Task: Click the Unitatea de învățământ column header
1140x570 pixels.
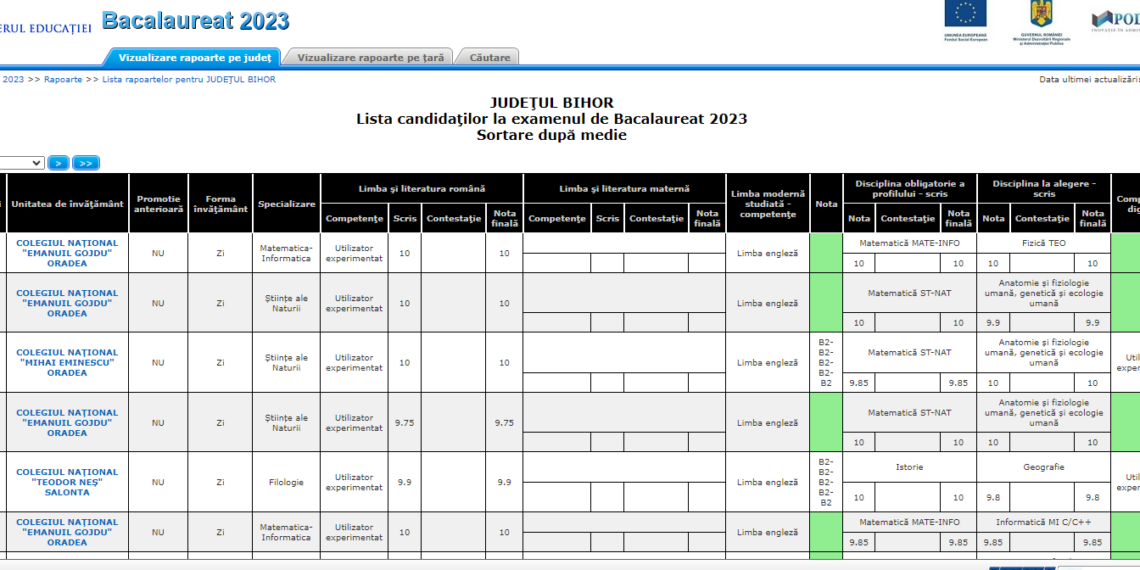Action: (67, 204)
